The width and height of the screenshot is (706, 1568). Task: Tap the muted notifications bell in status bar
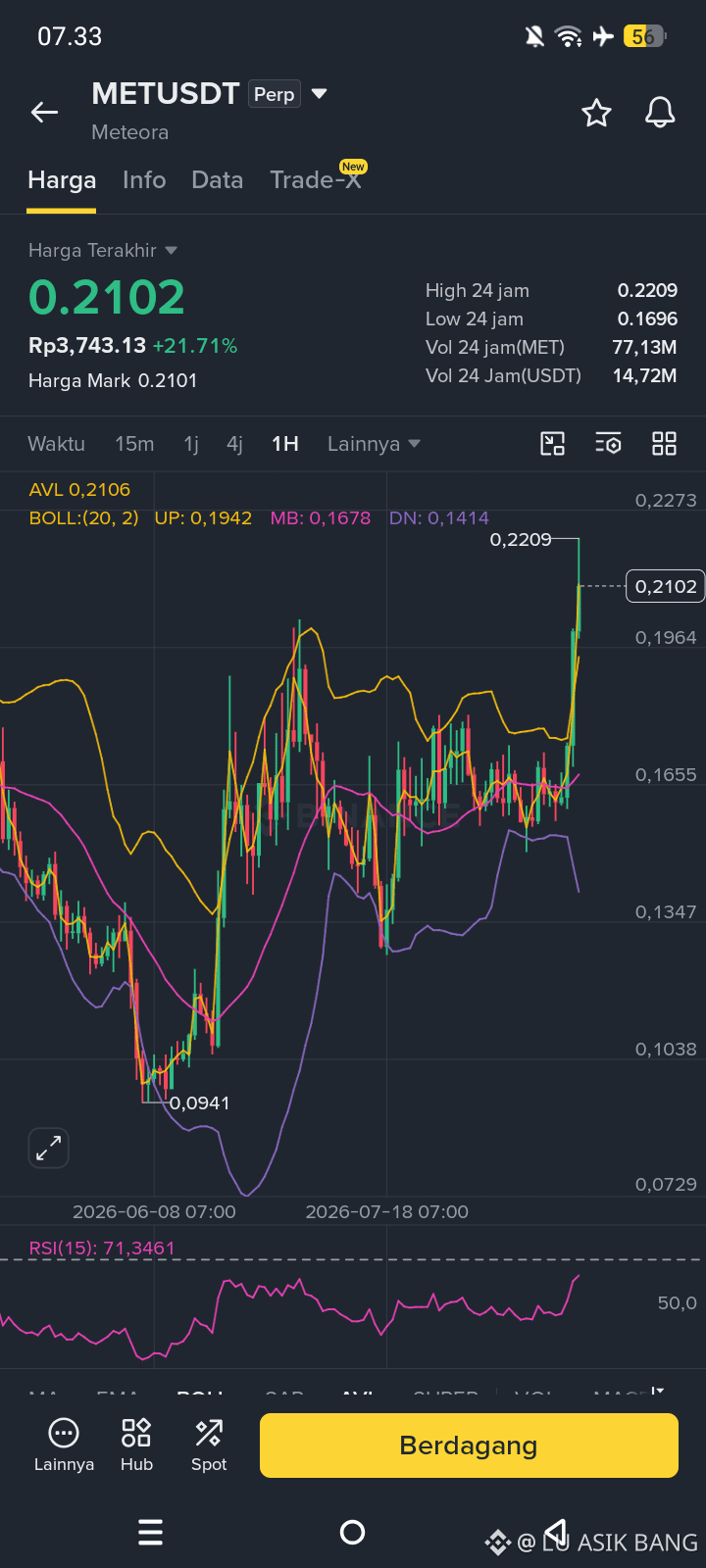(x=534, y=36)
